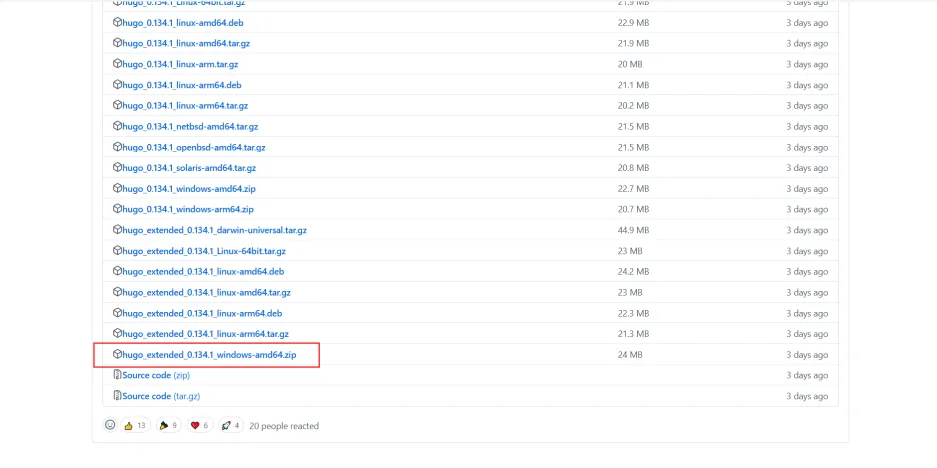Download hugo_extended linux-arm64.tar.gz

coord(206,334)
